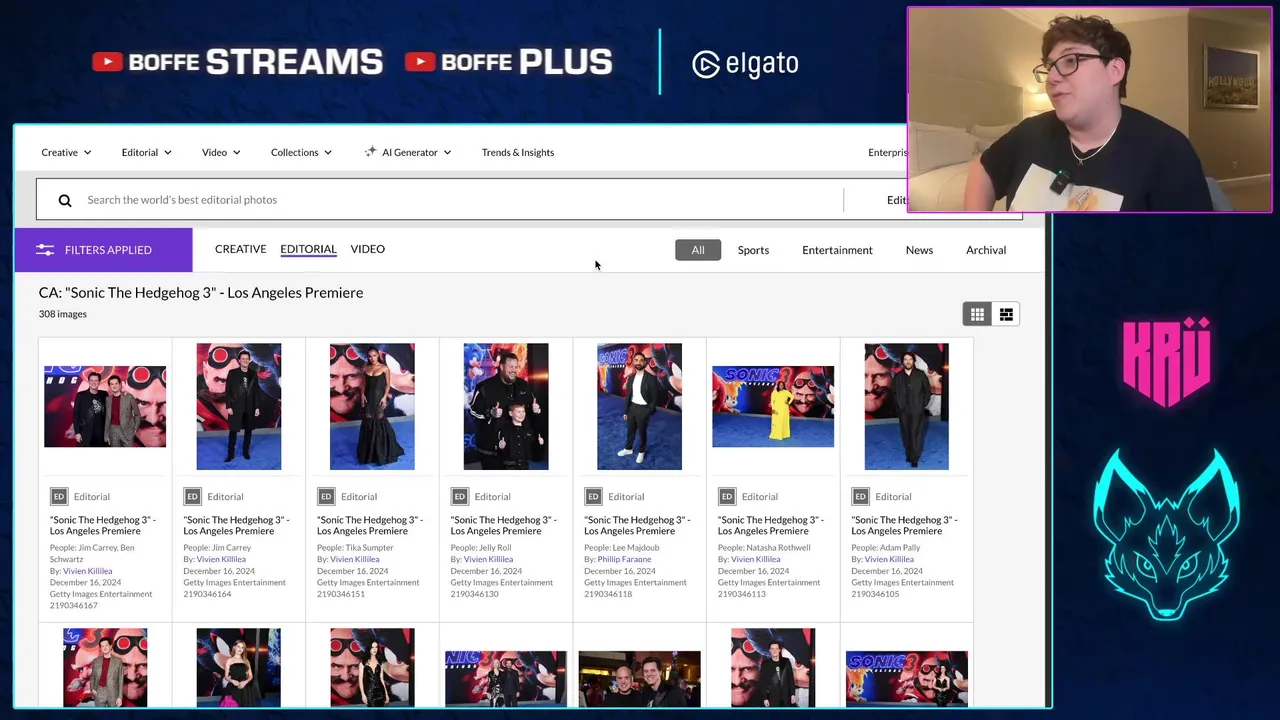The image size is (1280, 720).
Task: Click the ED editorial badge under Jelly Roll photo
Action: pos(460,496)
